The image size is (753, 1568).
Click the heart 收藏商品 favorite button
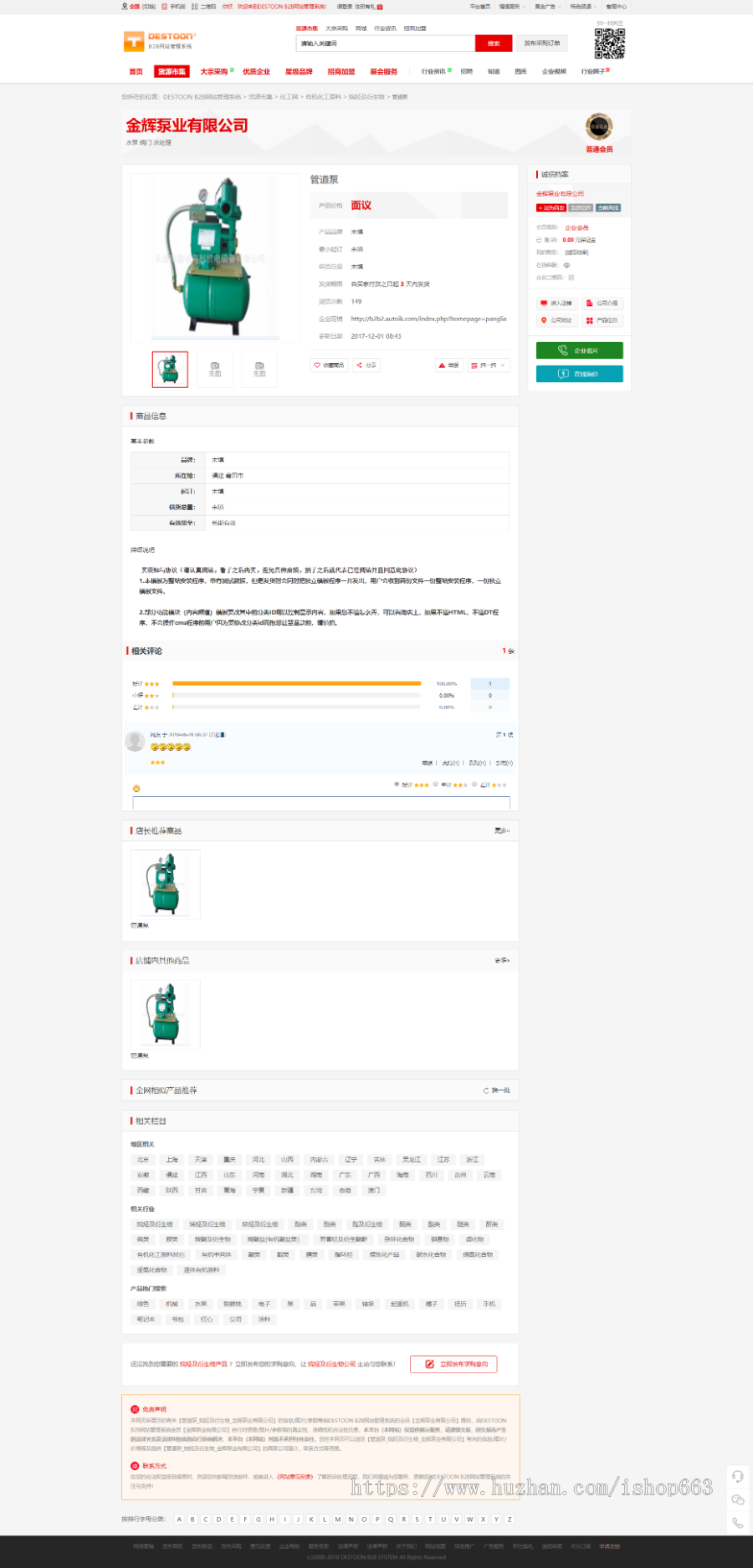[329, 365]
